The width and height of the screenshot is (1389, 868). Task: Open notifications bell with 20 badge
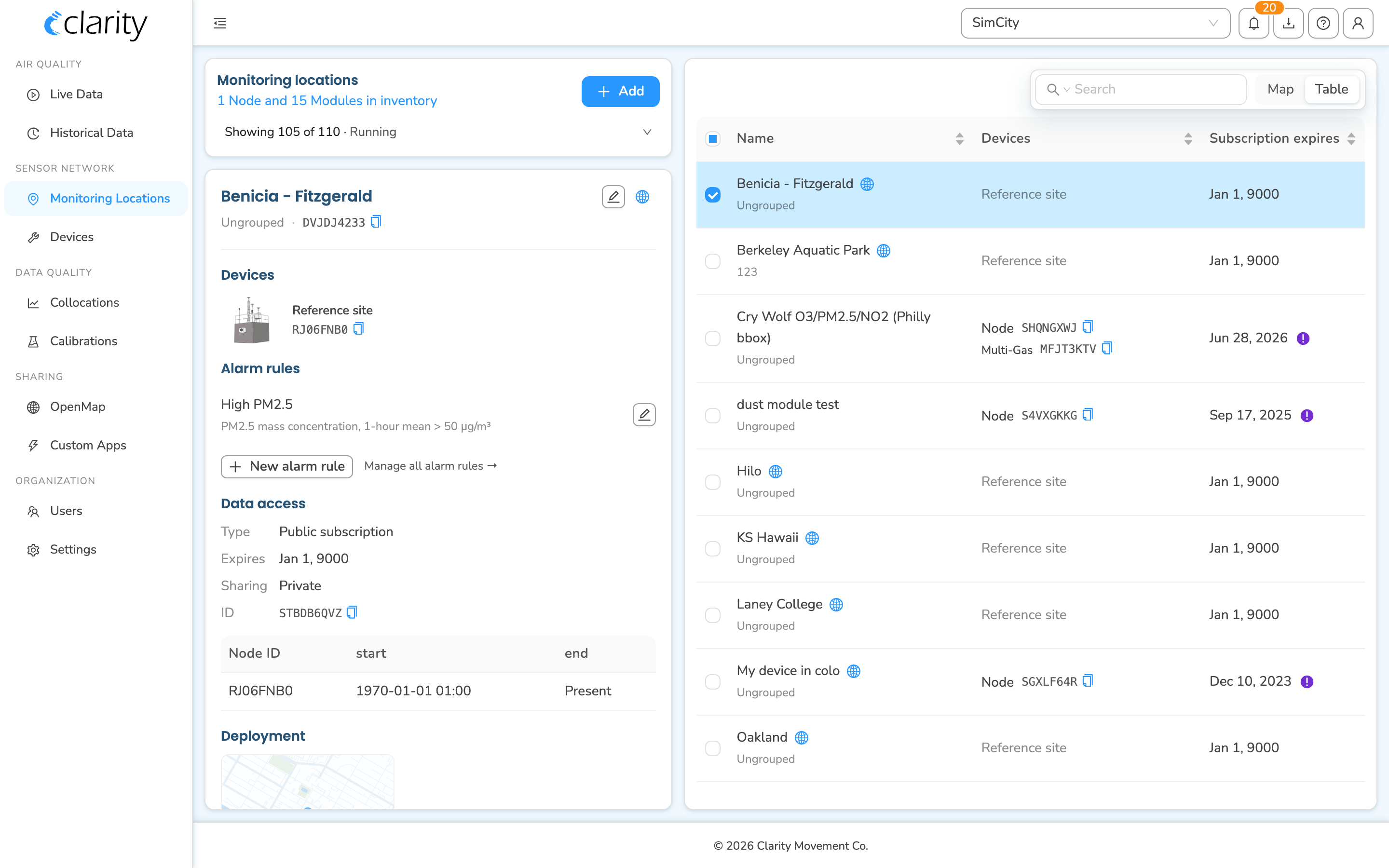click(x=1253, y=23)
